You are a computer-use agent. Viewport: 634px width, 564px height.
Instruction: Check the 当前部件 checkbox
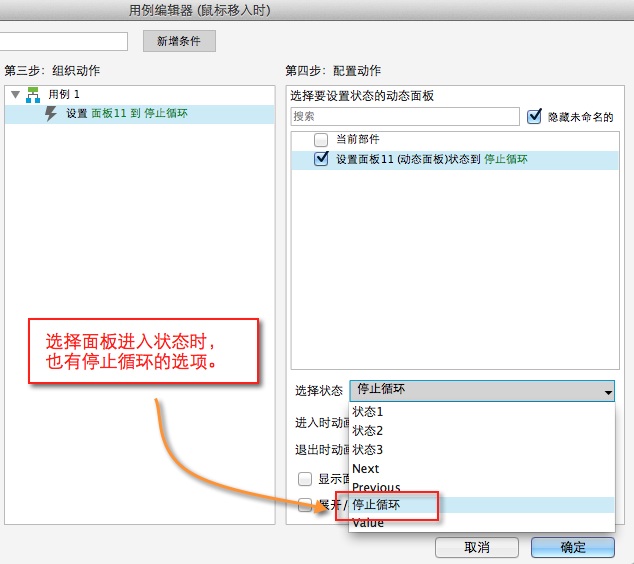[x=321, y=140]
